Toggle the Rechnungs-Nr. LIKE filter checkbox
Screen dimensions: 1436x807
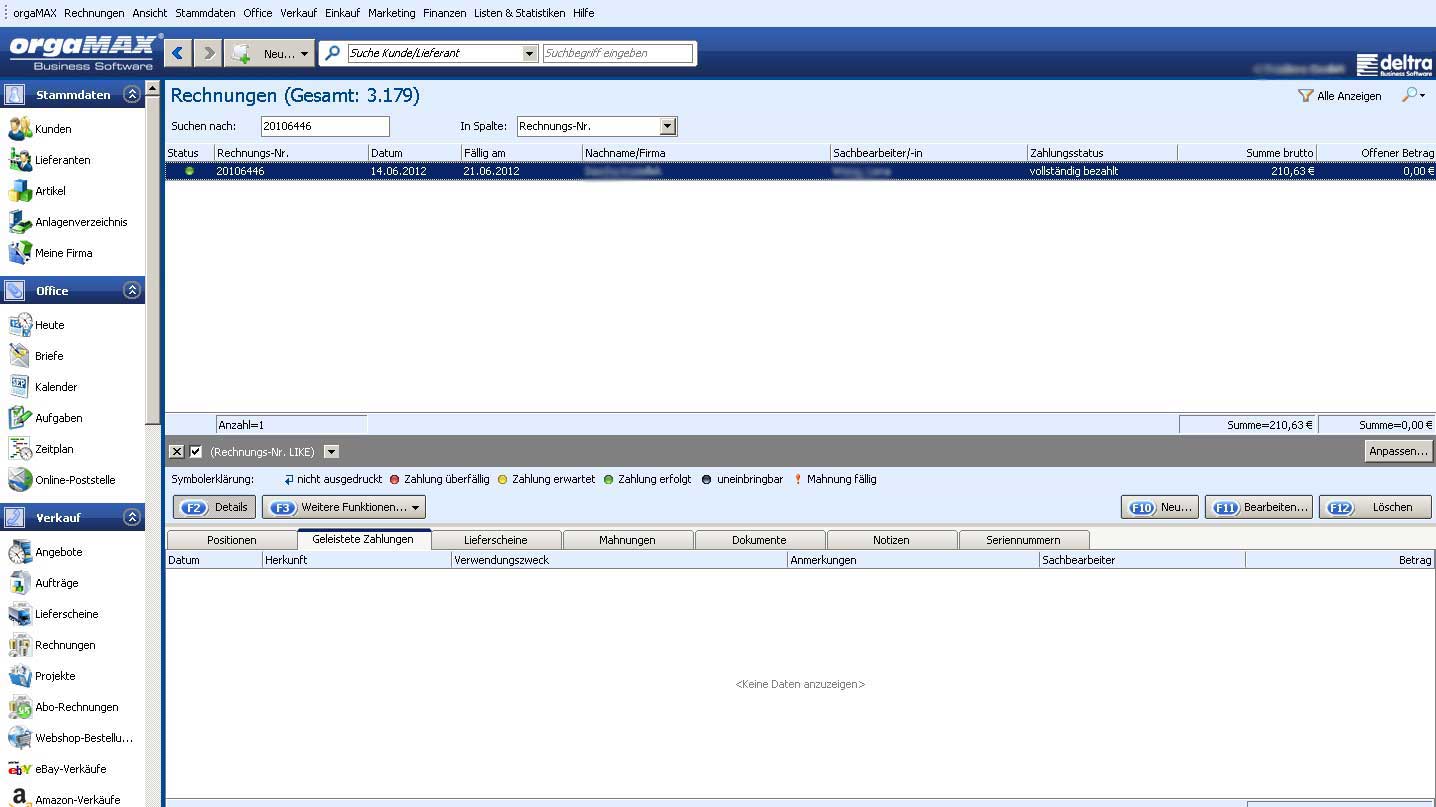pyautogui.click(x=196, y=452)
